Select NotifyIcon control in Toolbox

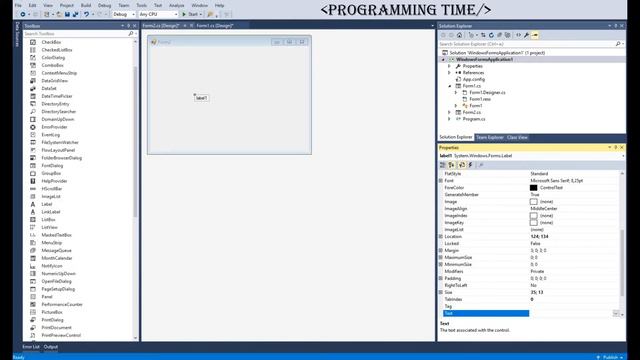pos(52,266)
